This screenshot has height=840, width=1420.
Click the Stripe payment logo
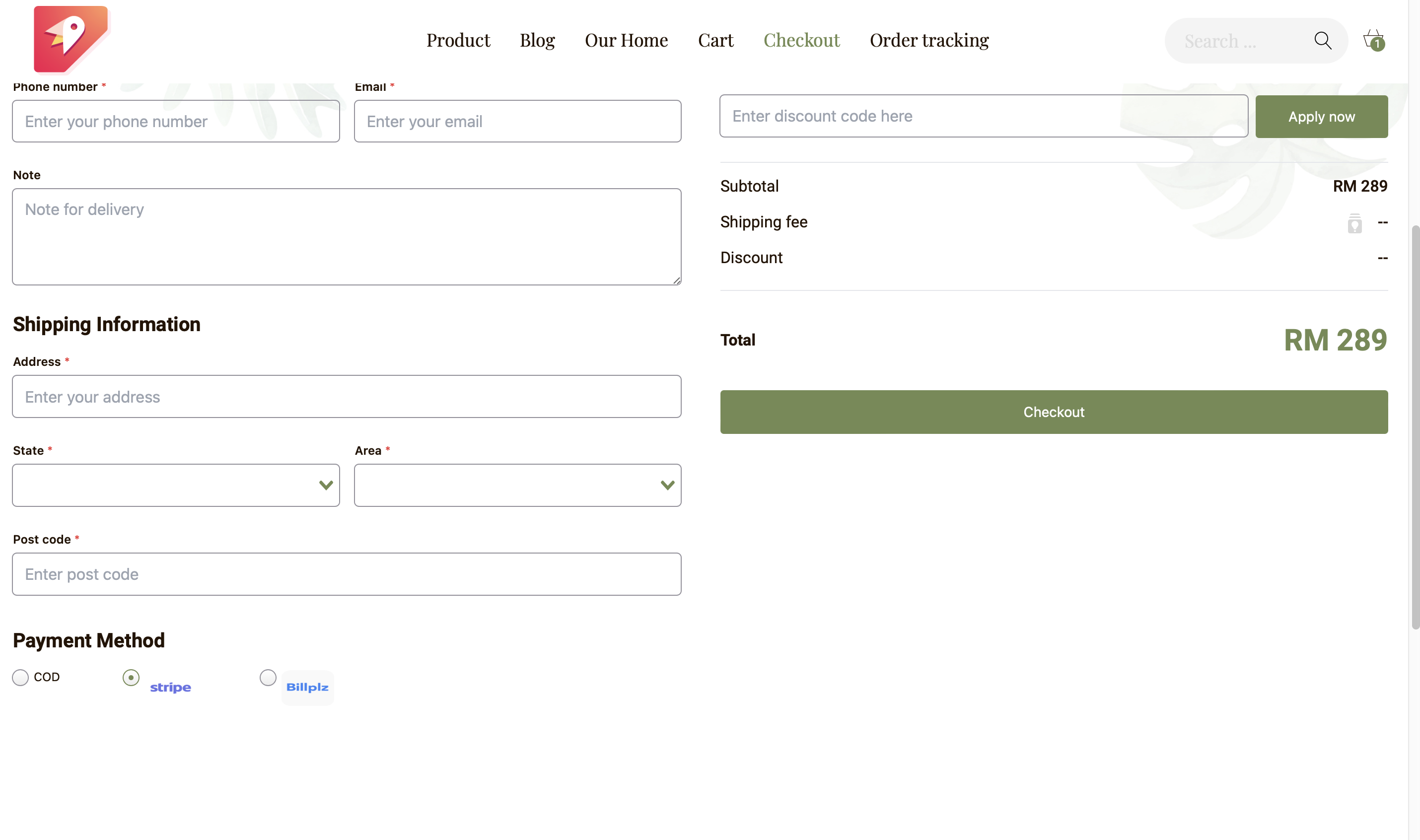[x=170, y=687]
